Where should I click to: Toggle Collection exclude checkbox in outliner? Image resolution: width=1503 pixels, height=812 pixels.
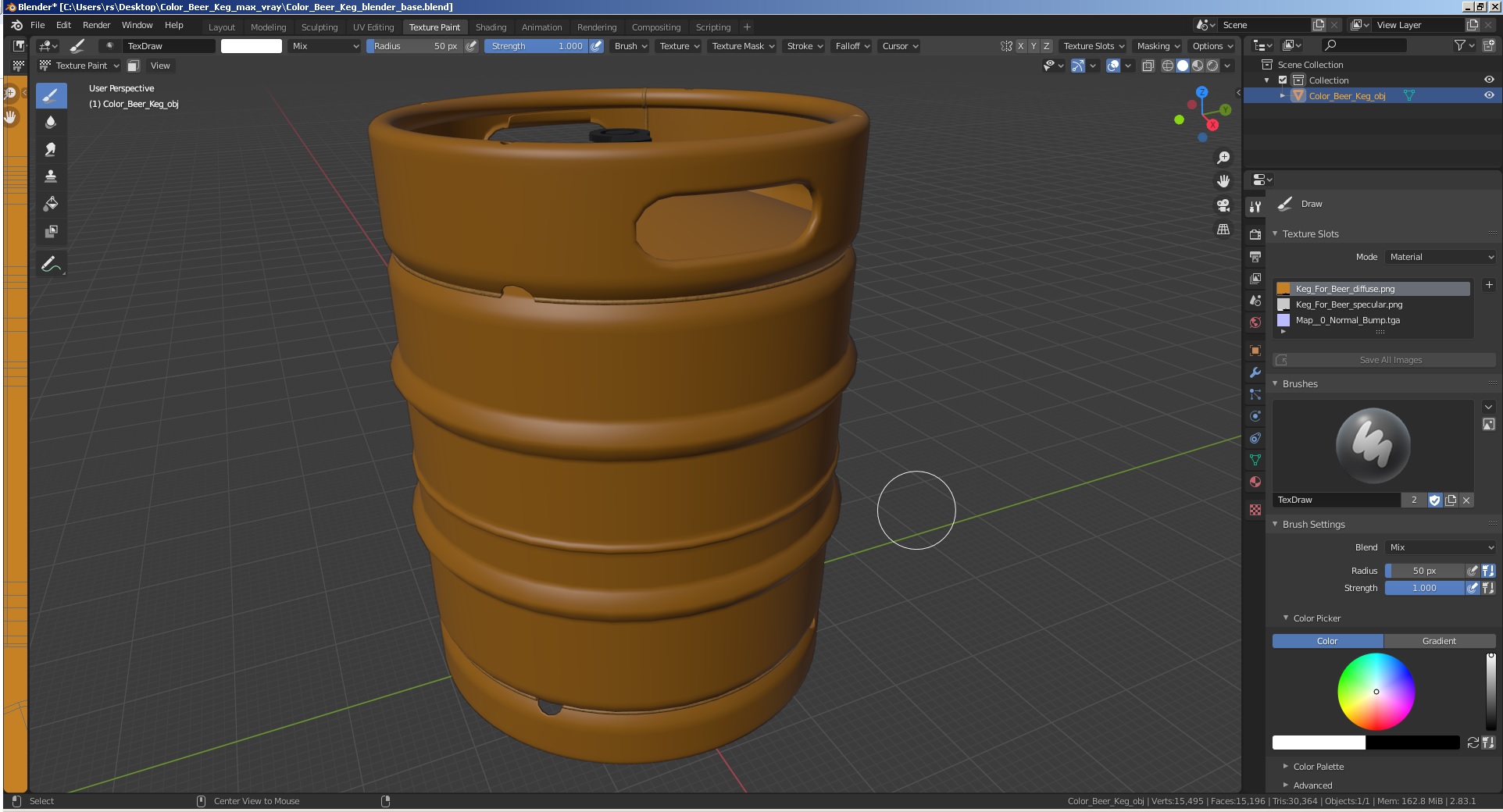coord(1283,80)
